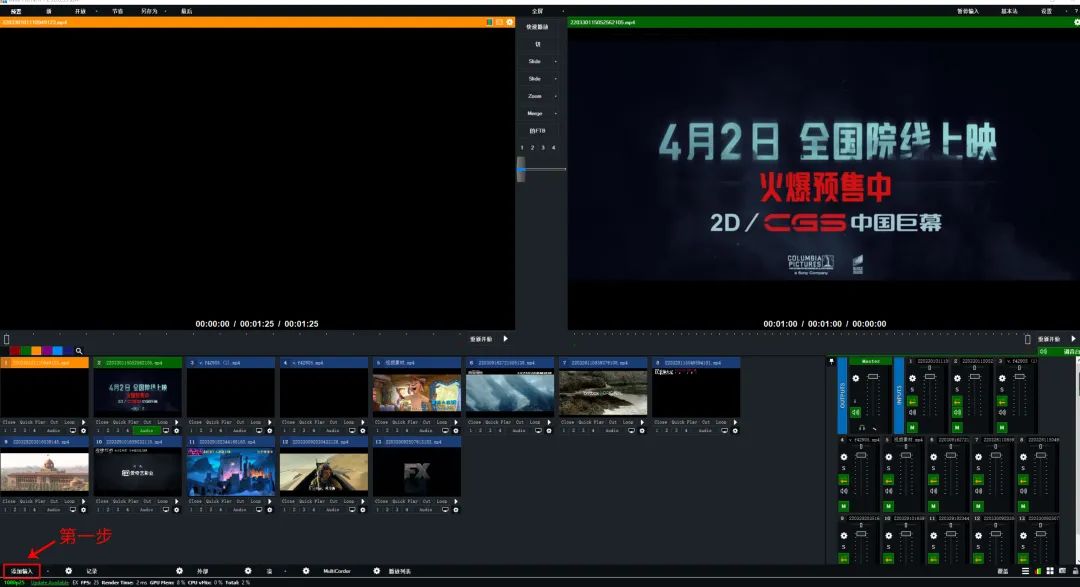The width and height of the screenshot is (1080, 587).
Task: Click the Master volume fader
Action: pyautogui.click(x=873, y=377)
